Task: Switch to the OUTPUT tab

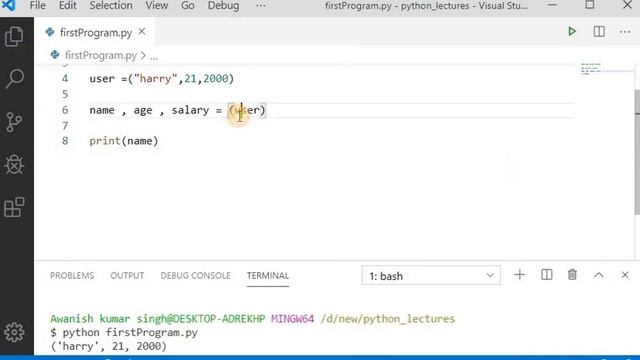Action: (x=127, y=276)
